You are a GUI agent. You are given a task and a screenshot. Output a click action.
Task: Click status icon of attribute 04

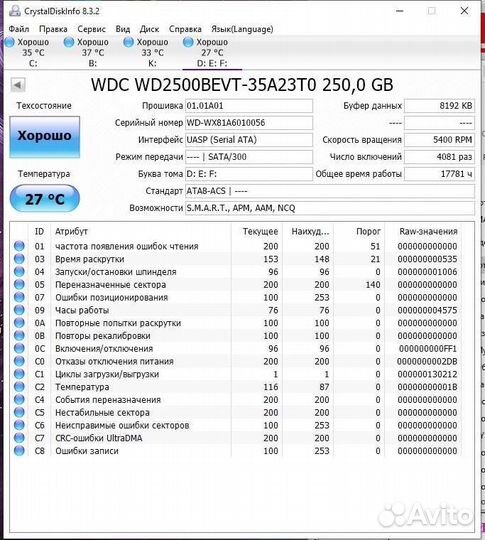coord(19,271)
